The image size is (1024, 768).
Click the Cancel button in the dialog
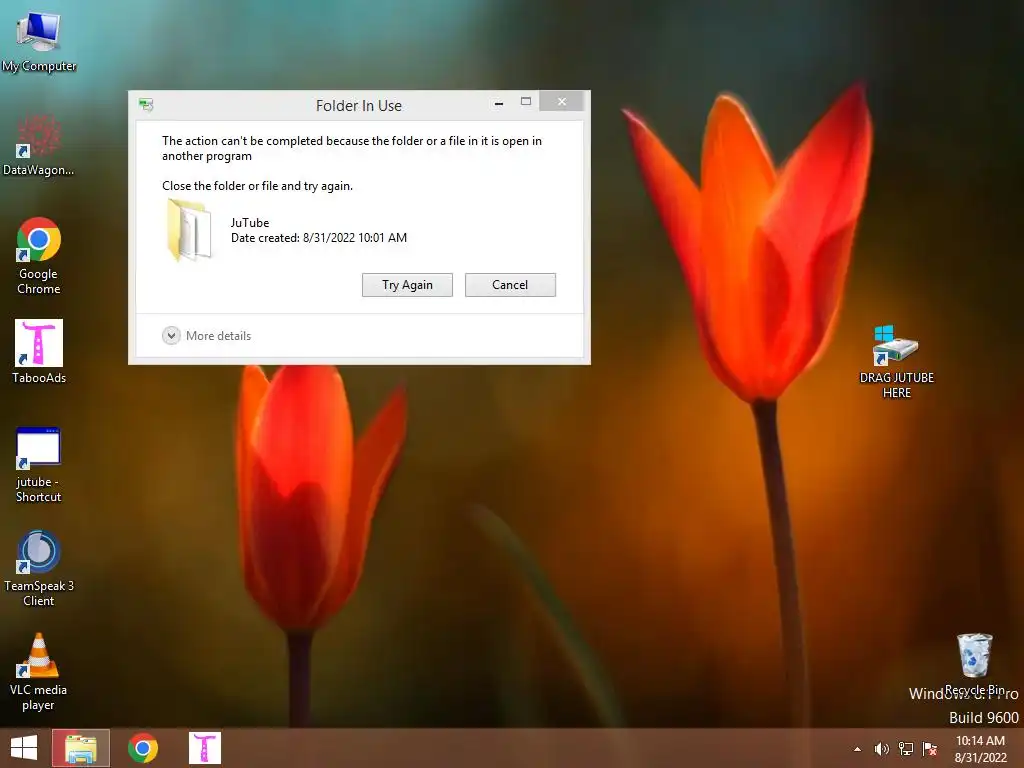coord(510,285)
